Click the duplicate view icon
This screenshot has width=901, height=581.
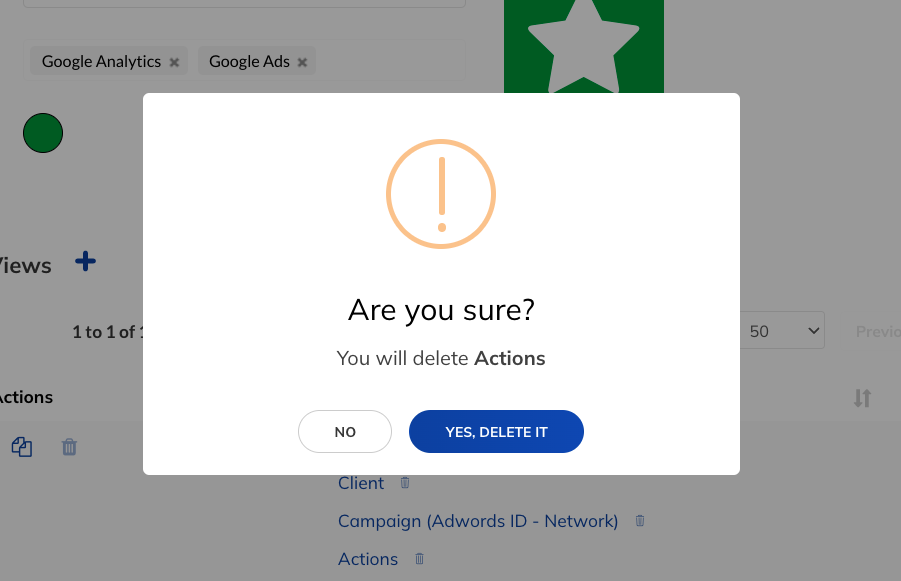(x=22, y=447)
